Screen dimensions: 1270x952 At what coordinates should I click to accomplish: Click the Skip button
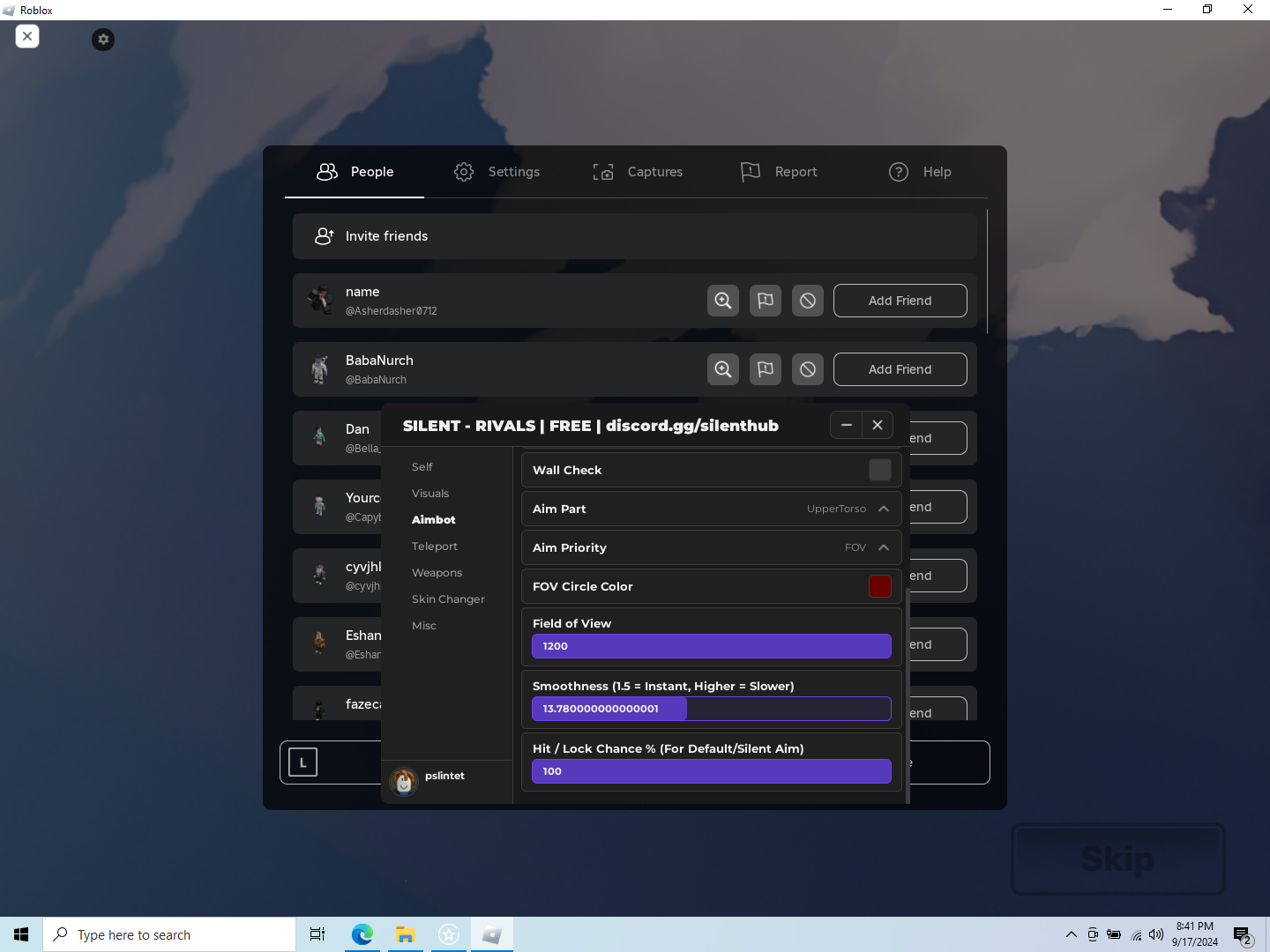(x=1118, y=859)
